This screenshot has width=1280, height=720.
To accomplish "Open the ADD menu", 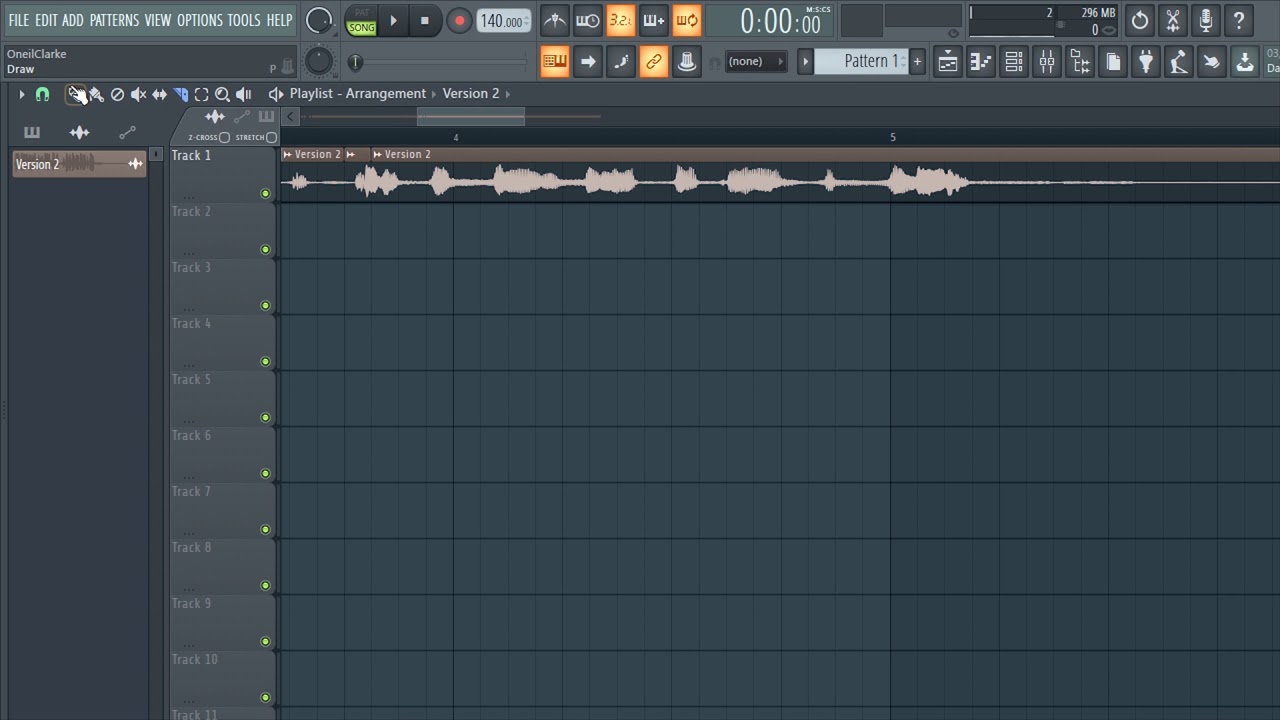I will click(73, 20).
